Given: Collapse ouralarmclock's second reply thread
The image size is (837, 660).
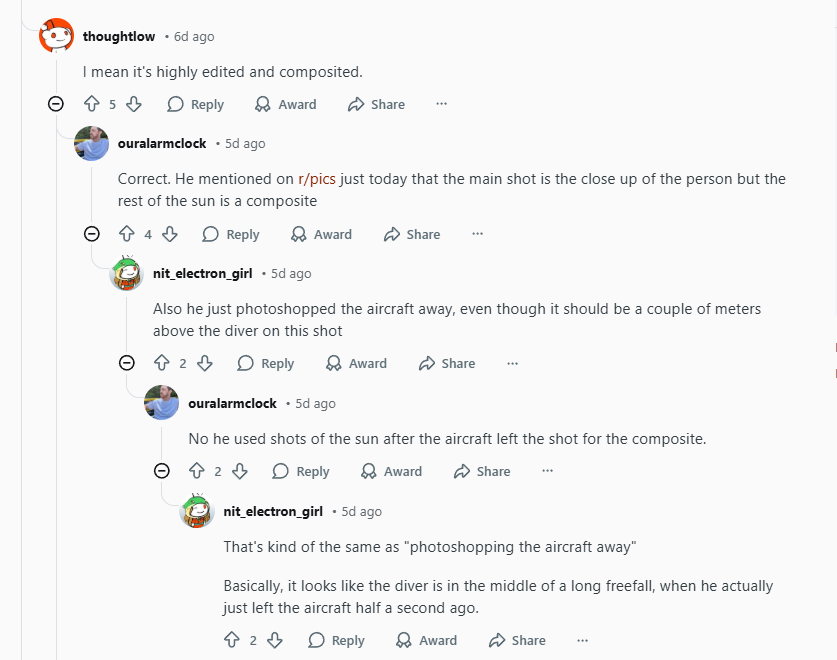Looking at the screenshot, I should coord(162,471).
